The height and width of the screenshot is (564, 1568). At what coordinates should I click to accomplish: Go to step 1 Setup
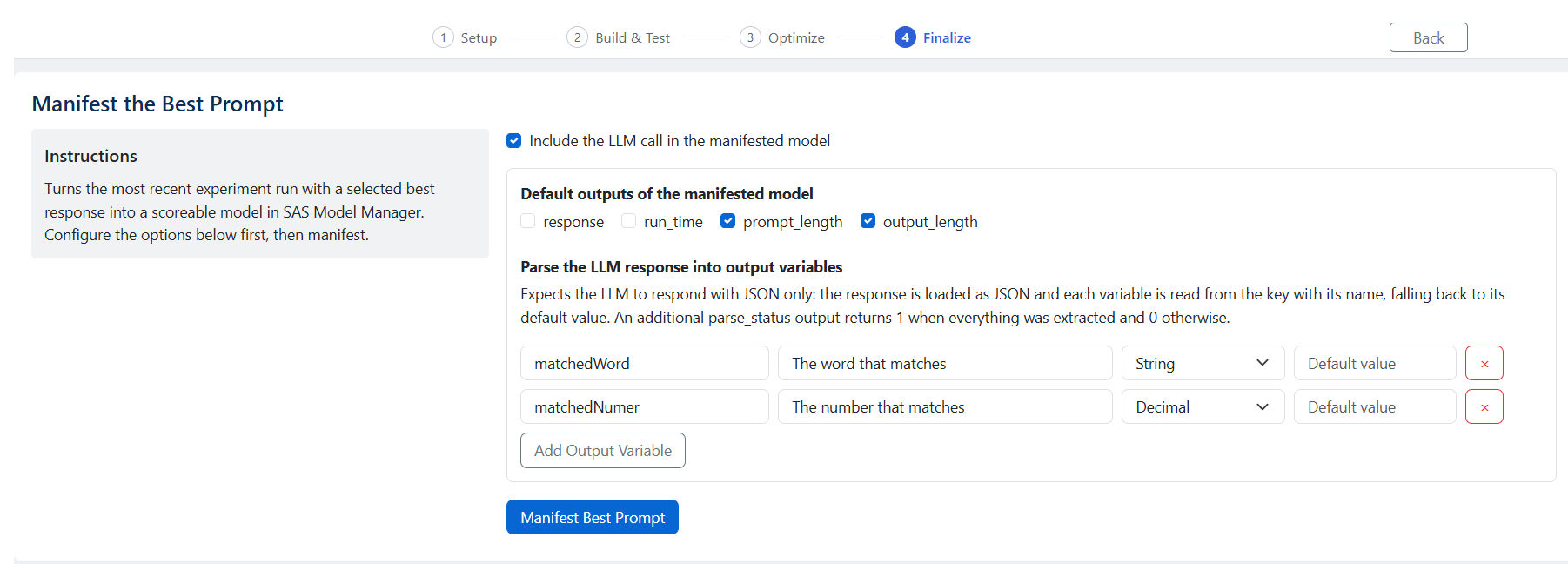pyautogui.click(x=465, y=37)
